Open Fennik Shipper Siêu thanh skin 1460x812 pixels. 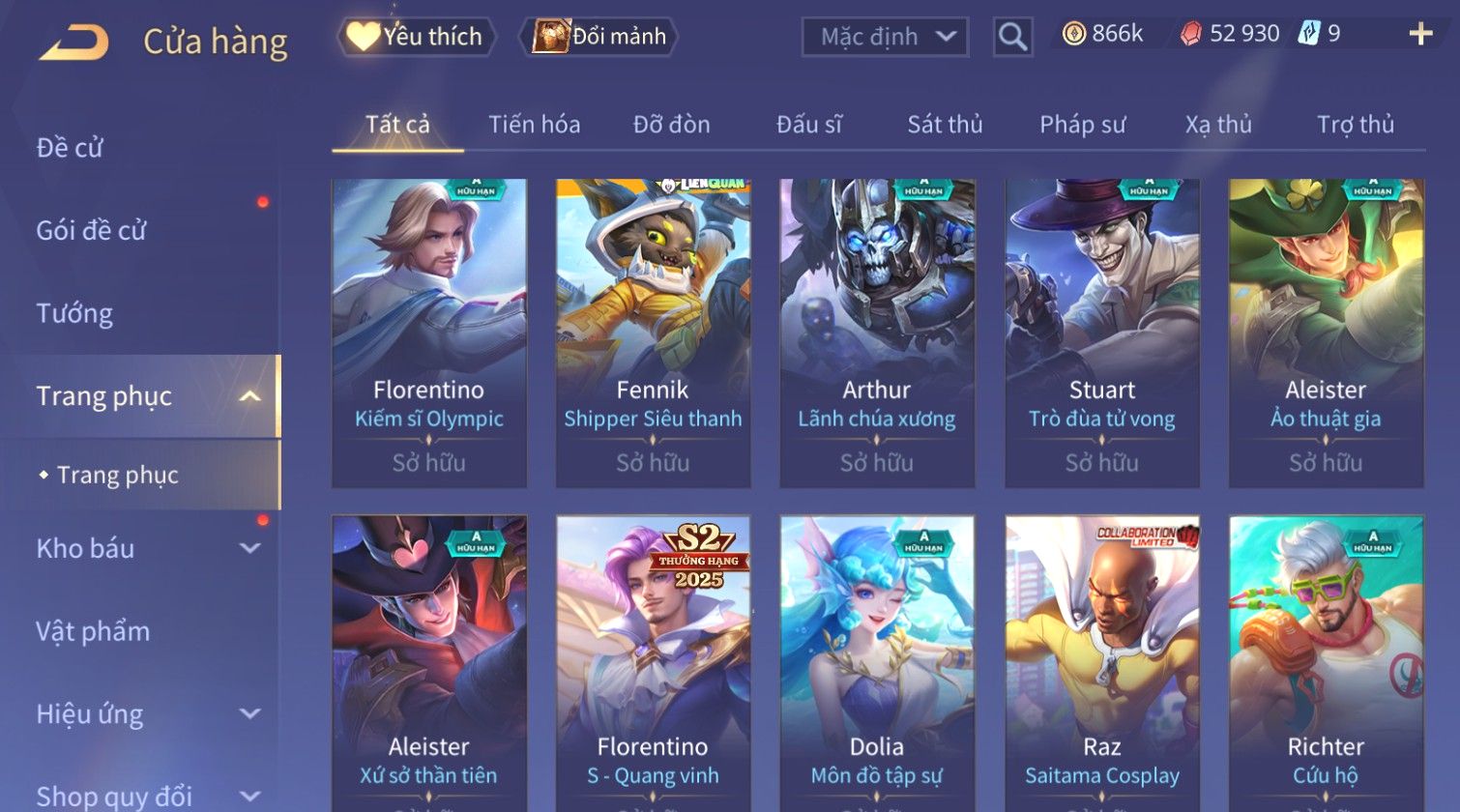[x=653, y=333]
